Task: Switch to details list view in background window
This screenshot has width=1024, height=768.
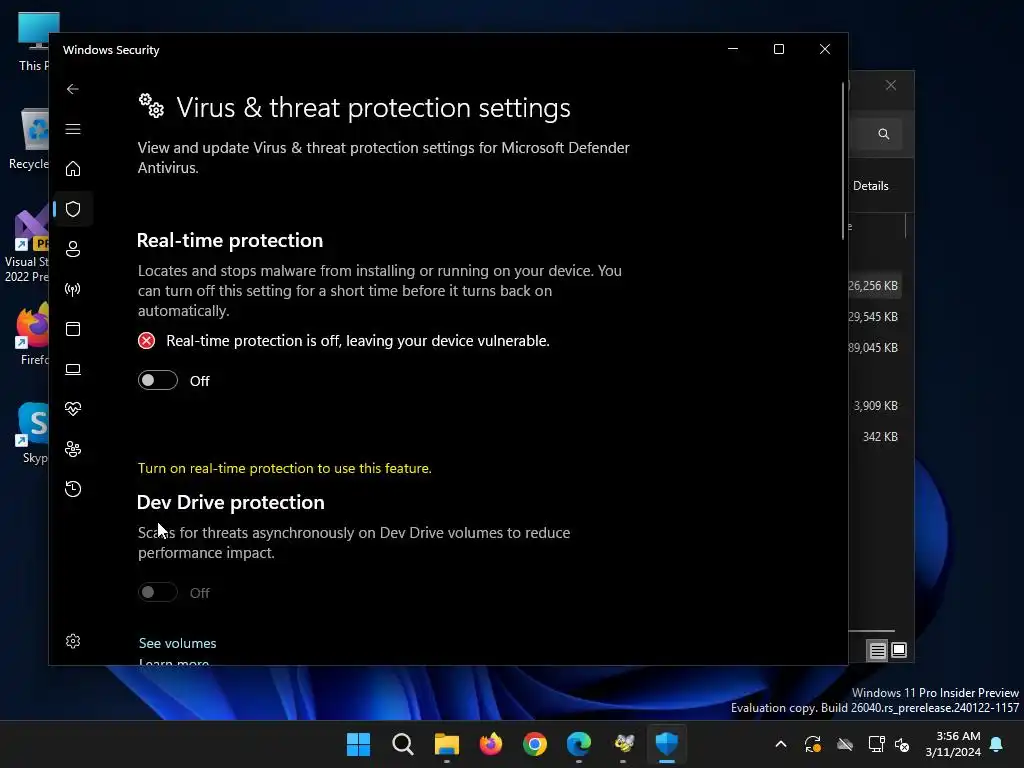Action: pyautogui.click(x=877, y=650)
